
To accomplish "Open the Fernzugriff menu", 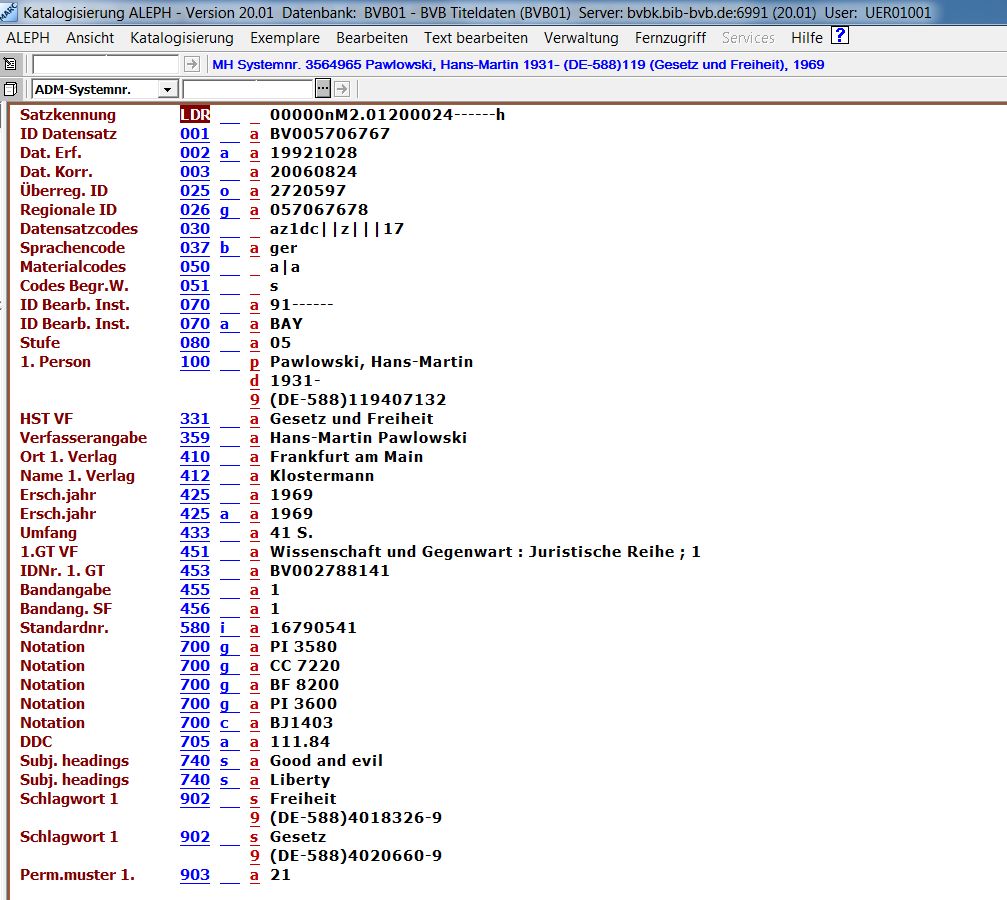I will point(670,38).
